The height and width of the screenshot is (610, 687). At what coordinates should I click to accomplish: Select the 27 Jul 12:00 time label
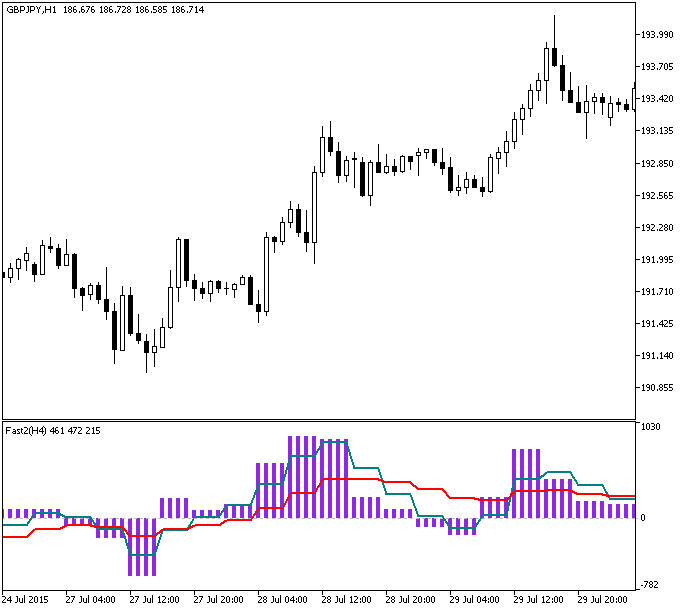click(x=154, y=600)
